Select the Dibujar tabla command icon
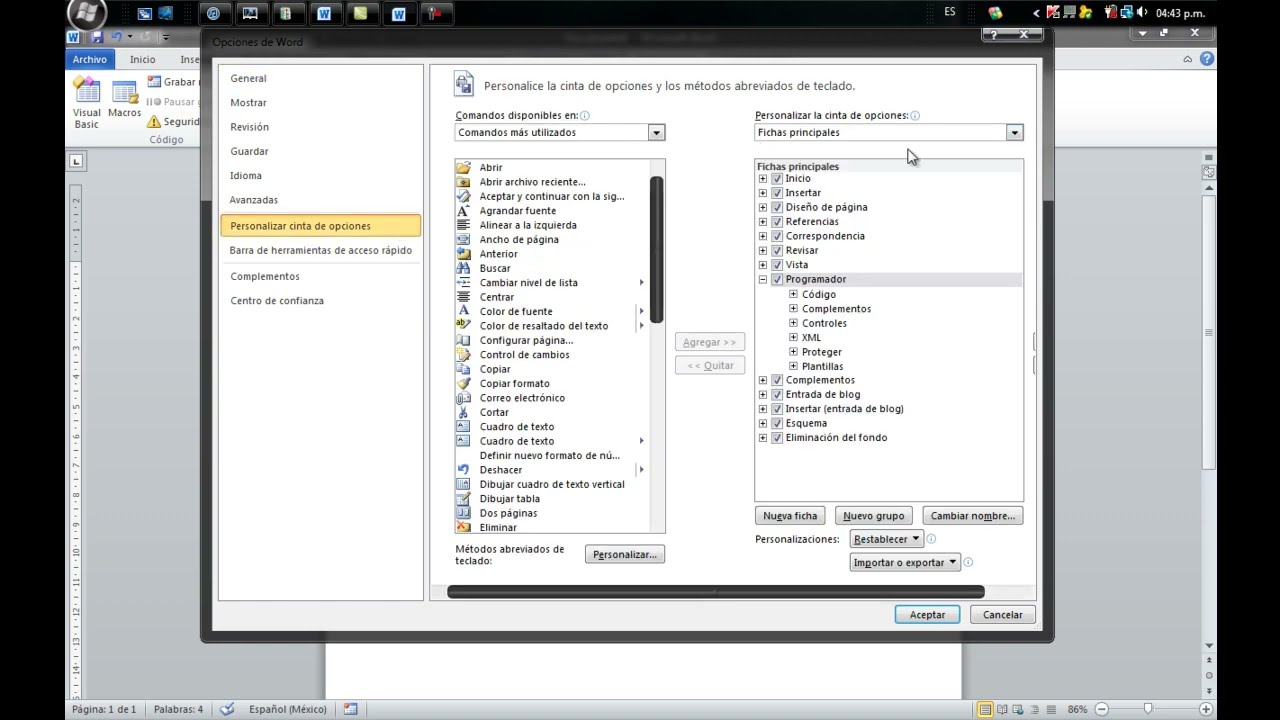This screenshot has width=1280, height=720. pyautogui.click(x=463, y=498)
